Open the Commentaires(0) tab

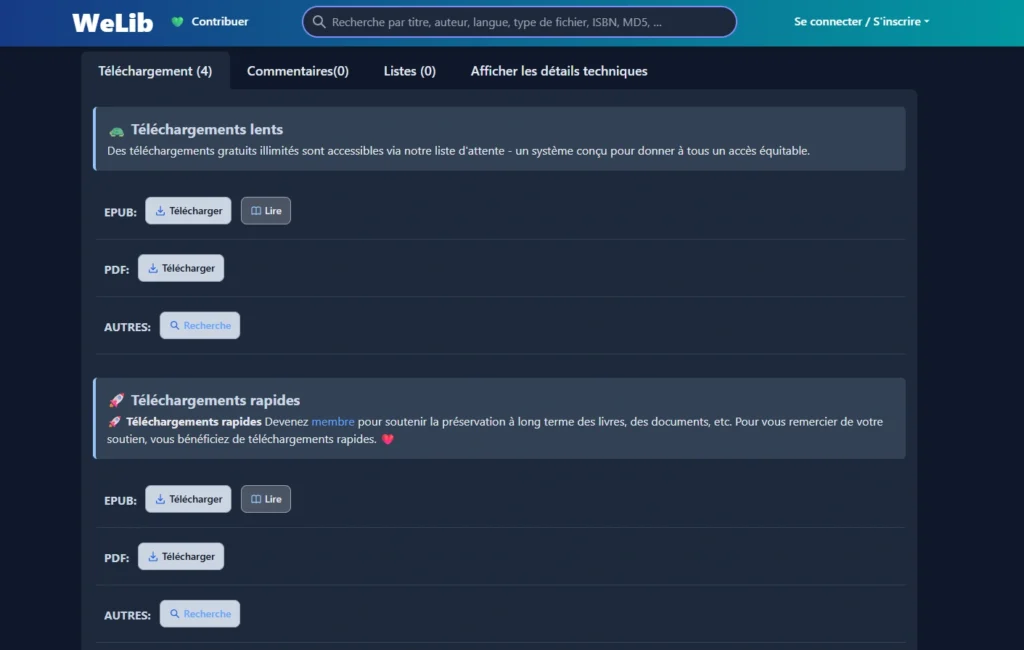[298, 71]
